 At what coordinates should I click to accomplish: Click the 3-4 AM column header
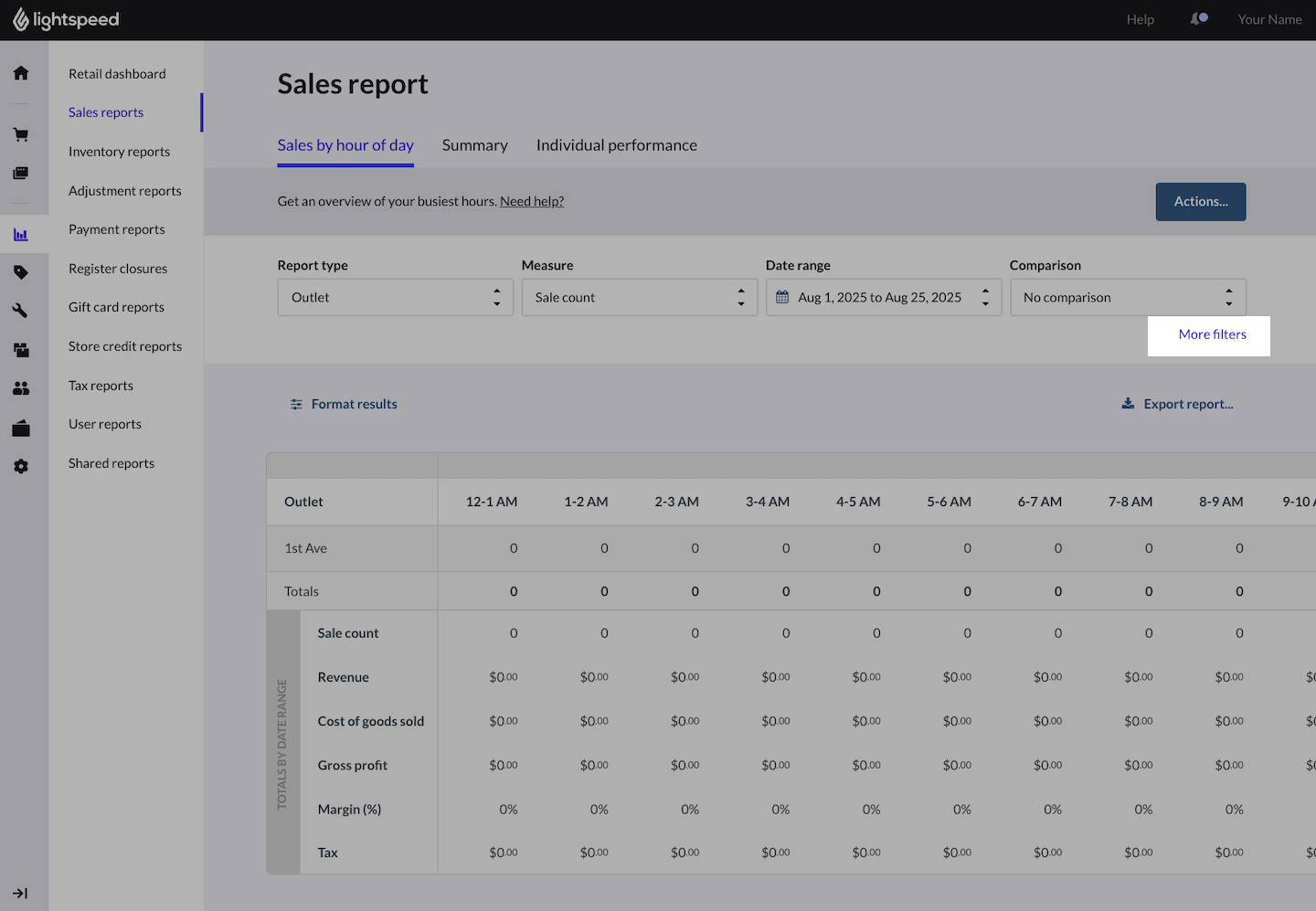click(768, 502)
